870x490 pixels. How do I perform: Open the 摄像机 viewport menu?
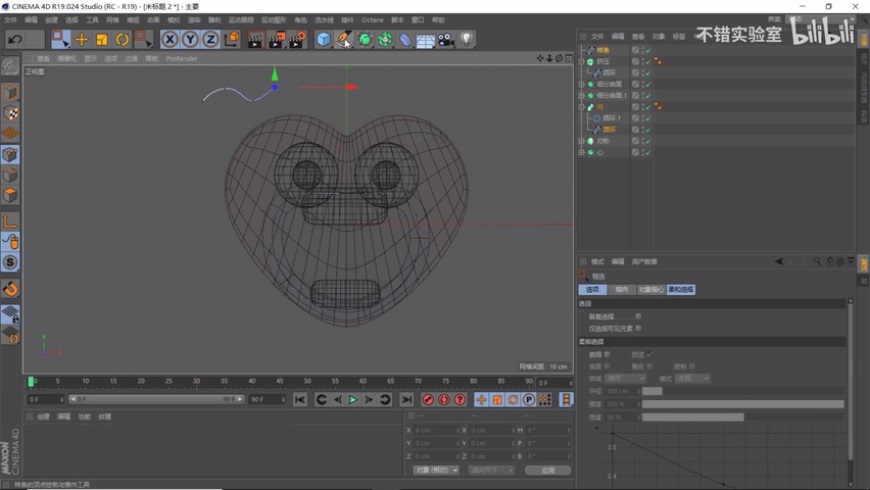[67, 58]
